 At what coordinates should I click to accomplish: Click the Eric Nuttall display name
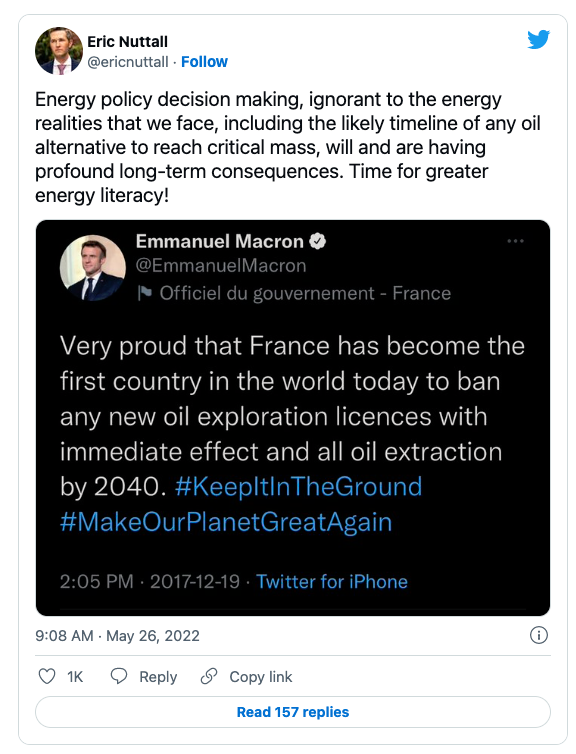127,42
